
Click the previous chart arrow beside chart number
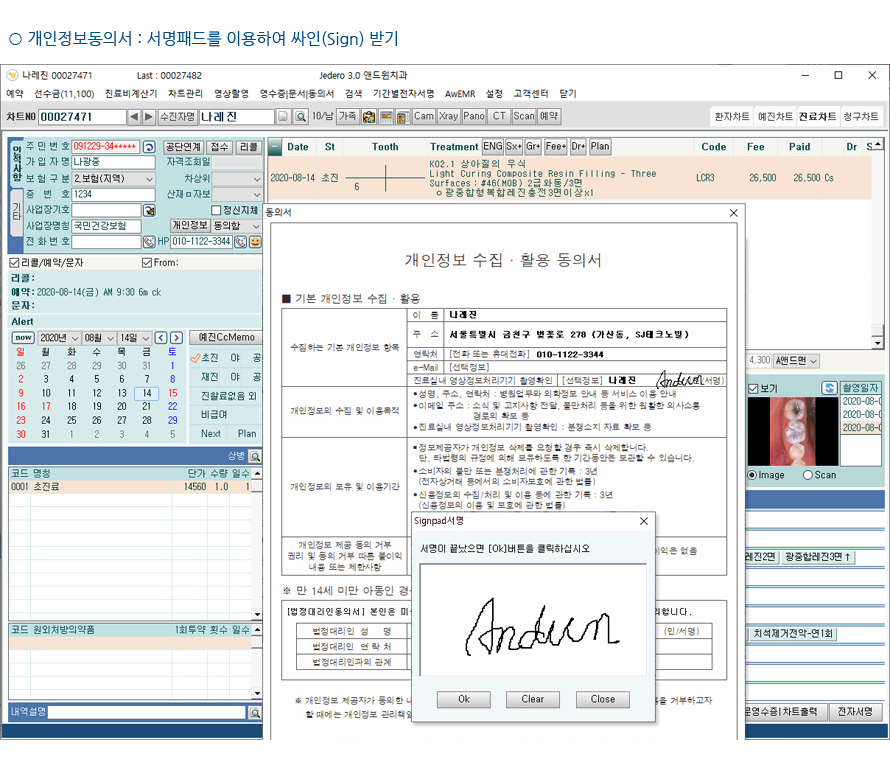(x=135, y=117)
